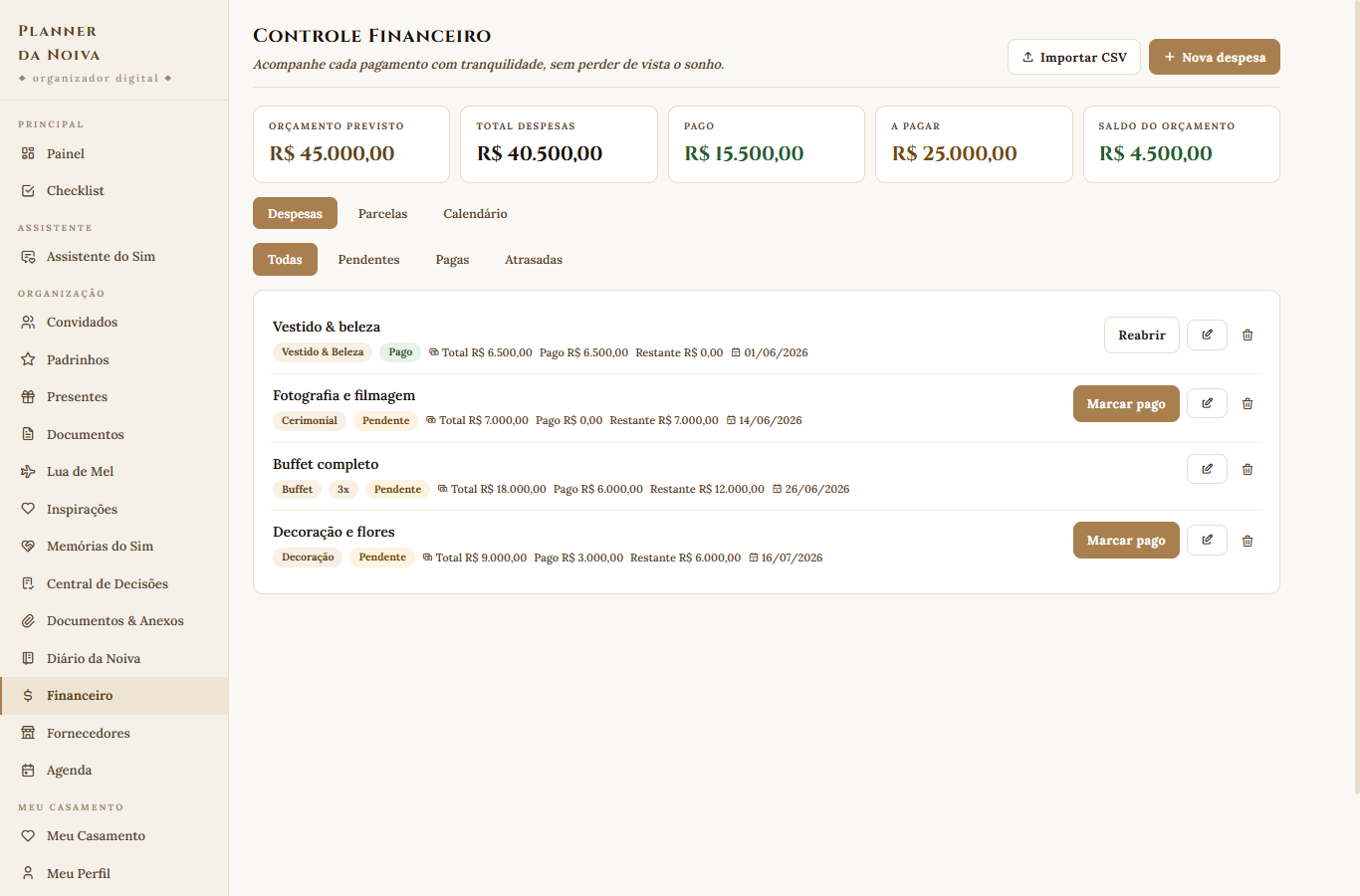The image size is (1360, 896).
Task: Delete the Decoração e flores expense
Action: point(1247,541)
